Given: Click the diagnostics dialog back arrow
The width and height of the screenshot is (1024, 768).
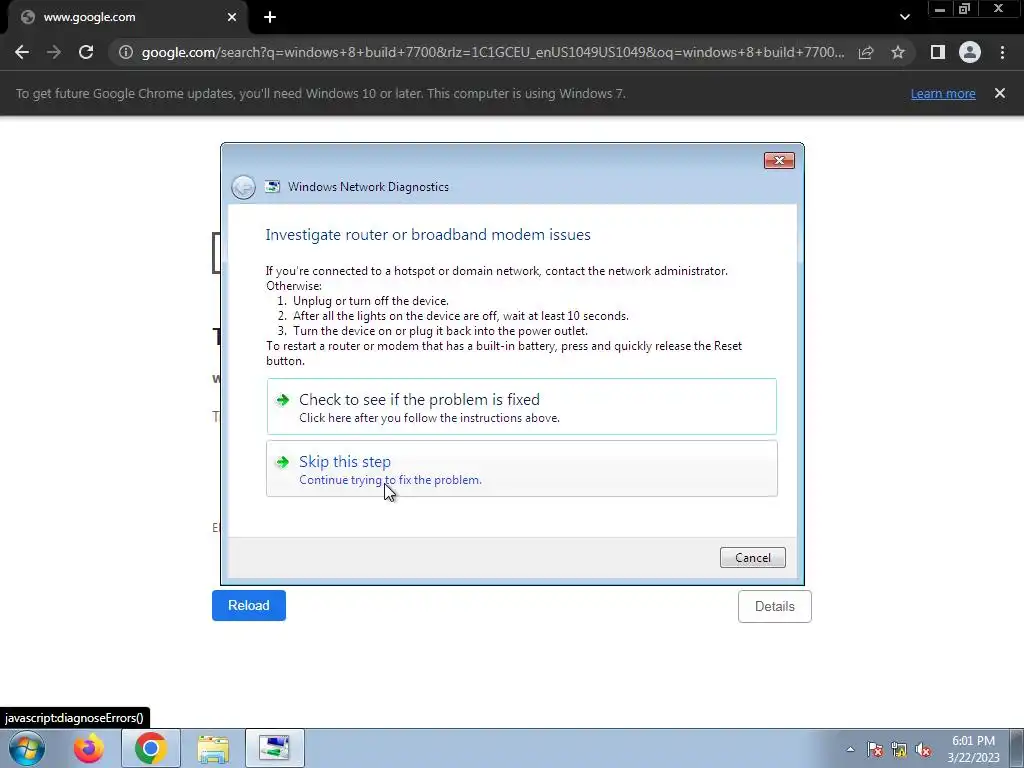Looking at the screenshot, I should 244,187.
